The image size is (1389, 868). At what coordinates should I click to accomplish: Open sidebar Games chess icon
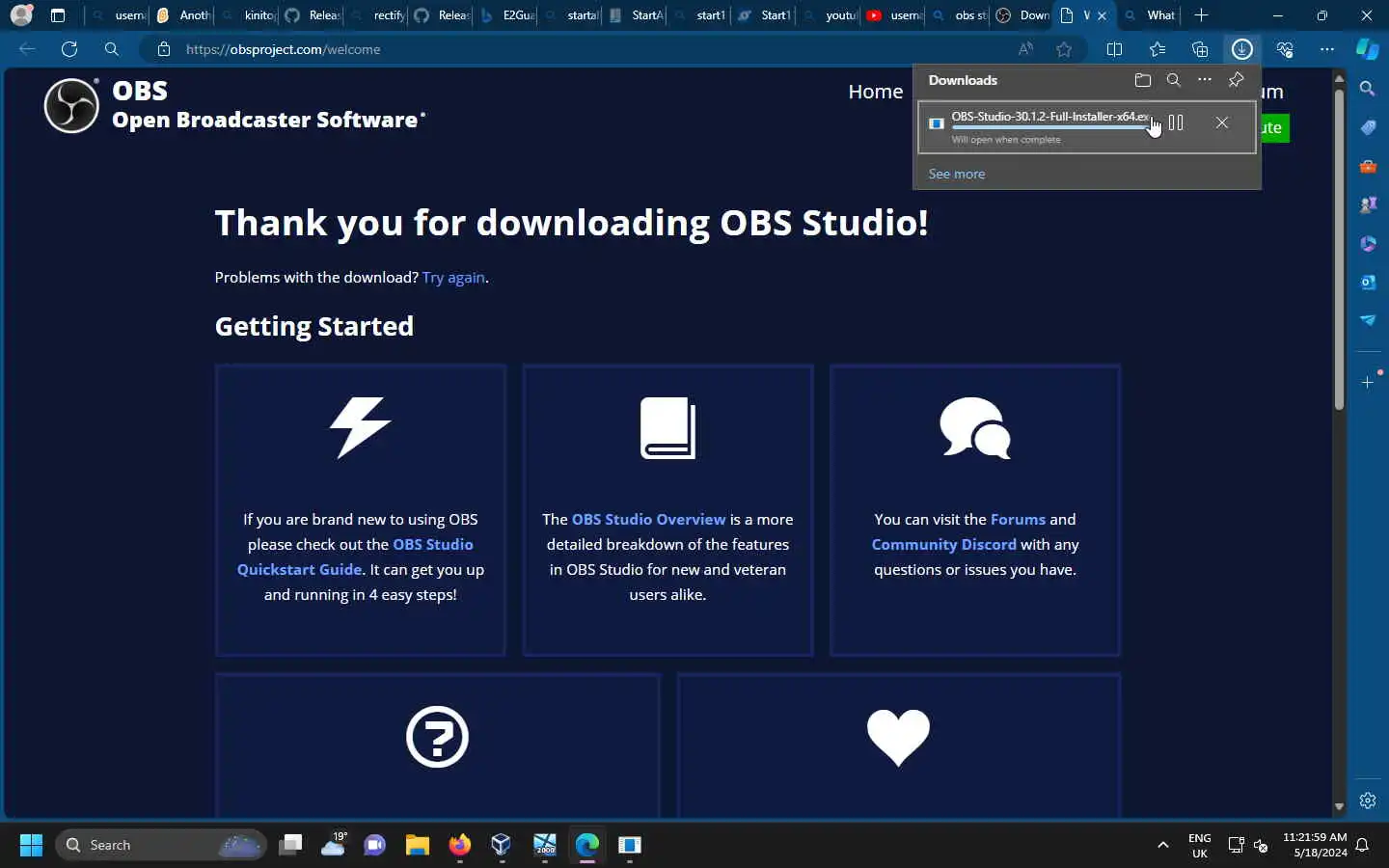(1368, 204)
